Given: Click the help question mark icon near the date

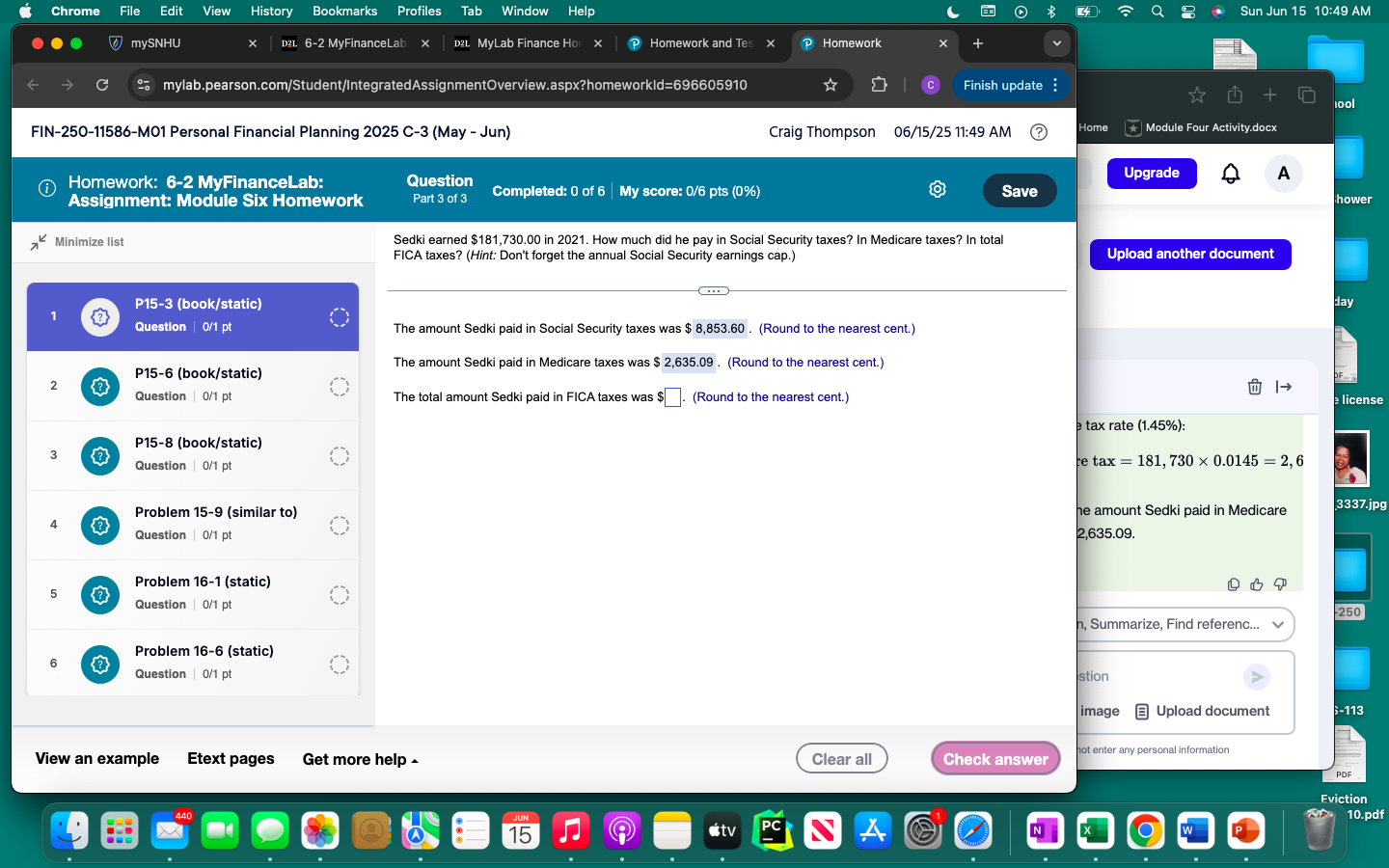Looking at the screenshot, I should tap(1039, 132).
